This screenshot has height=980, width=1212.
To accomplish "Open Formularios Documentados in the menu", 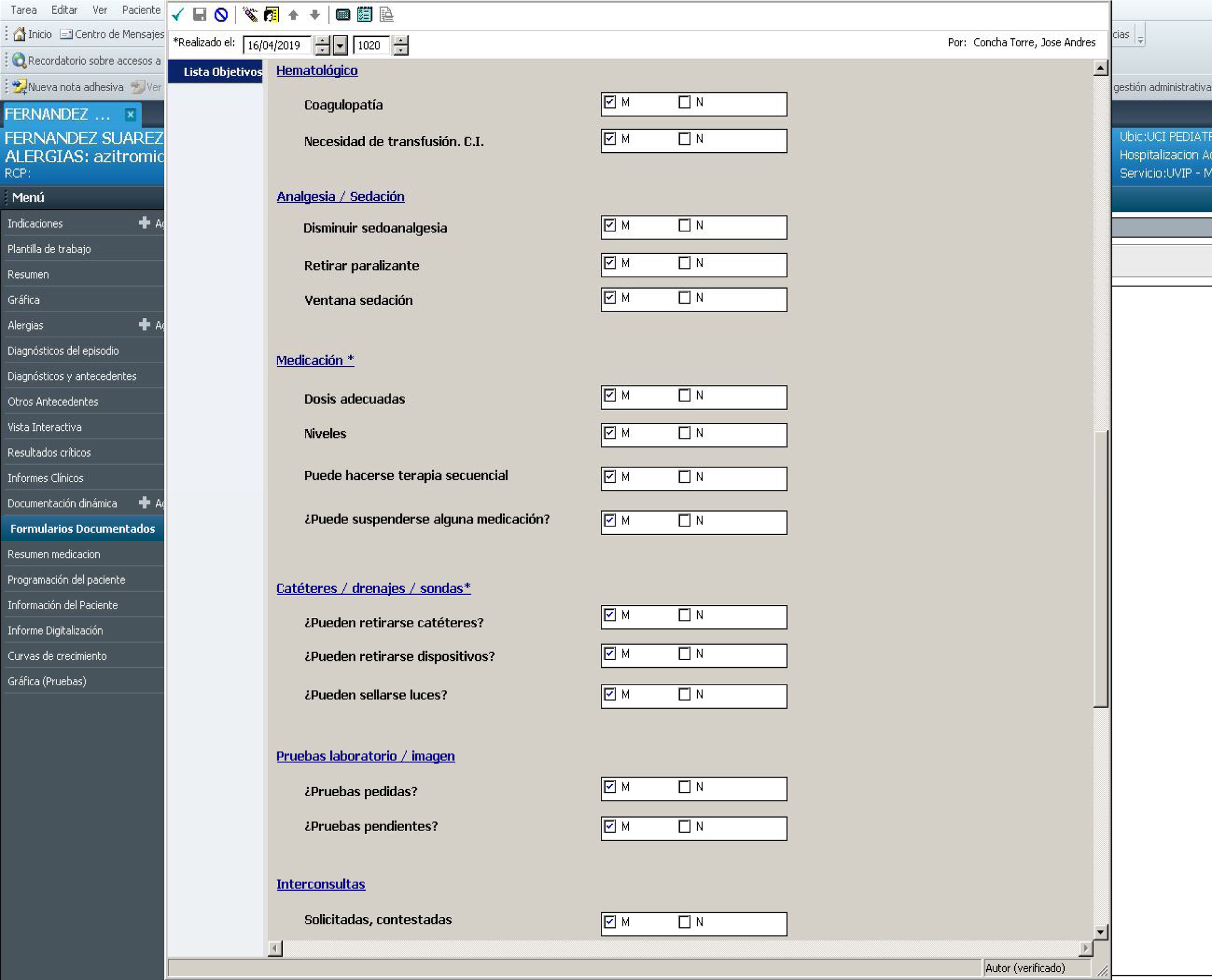I will point(82,529).
